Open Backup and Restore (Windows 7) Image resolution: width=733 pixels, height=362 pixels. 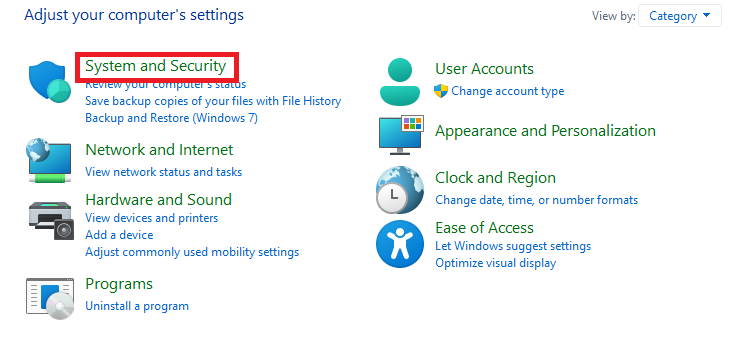(x=171, y=118)
